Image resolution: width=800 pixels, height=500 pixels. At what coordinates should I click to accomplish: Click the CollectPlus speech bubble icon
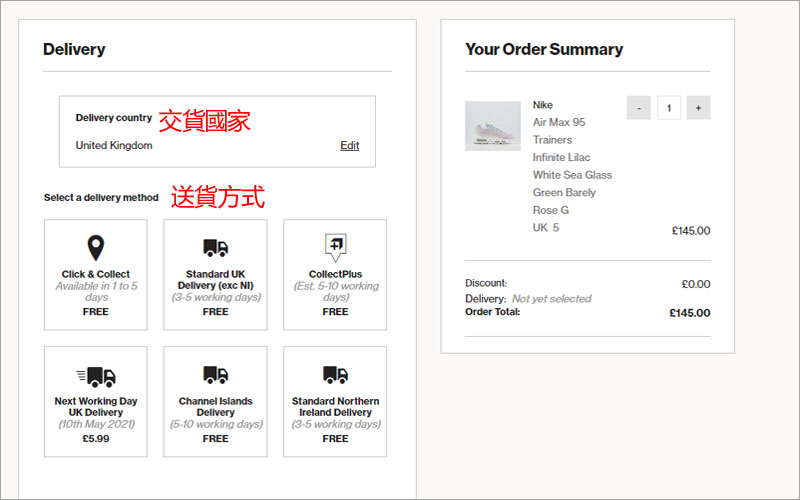point(335,246)
